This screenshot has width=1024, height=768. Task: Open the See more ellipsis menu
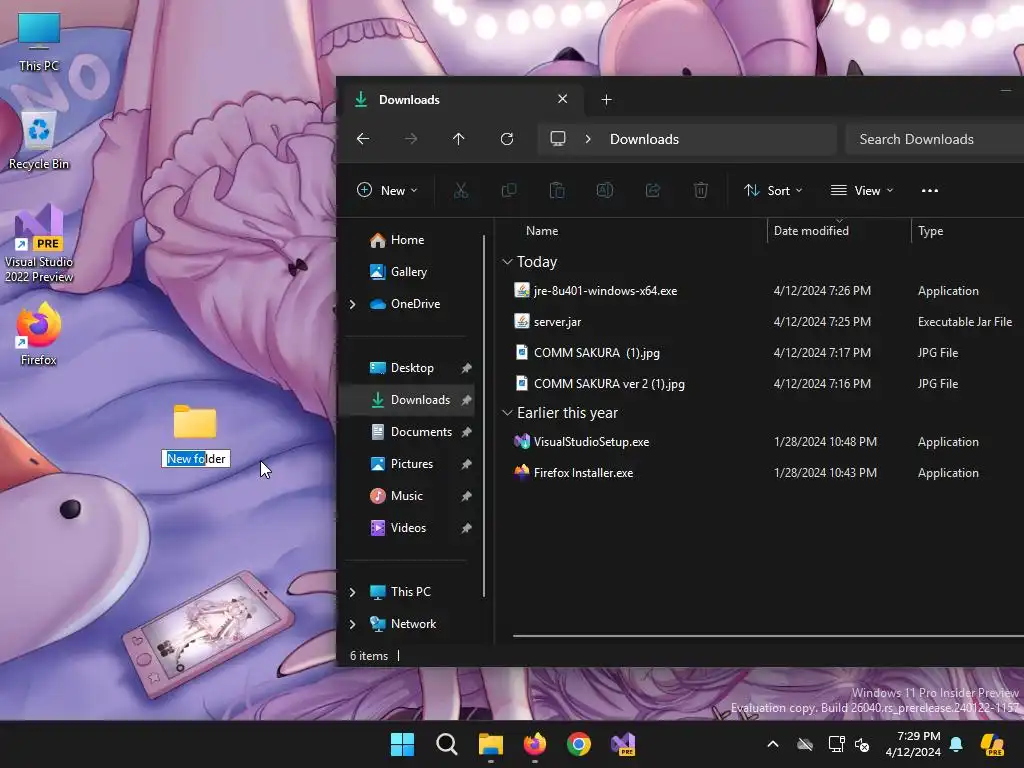pos(929,191)
